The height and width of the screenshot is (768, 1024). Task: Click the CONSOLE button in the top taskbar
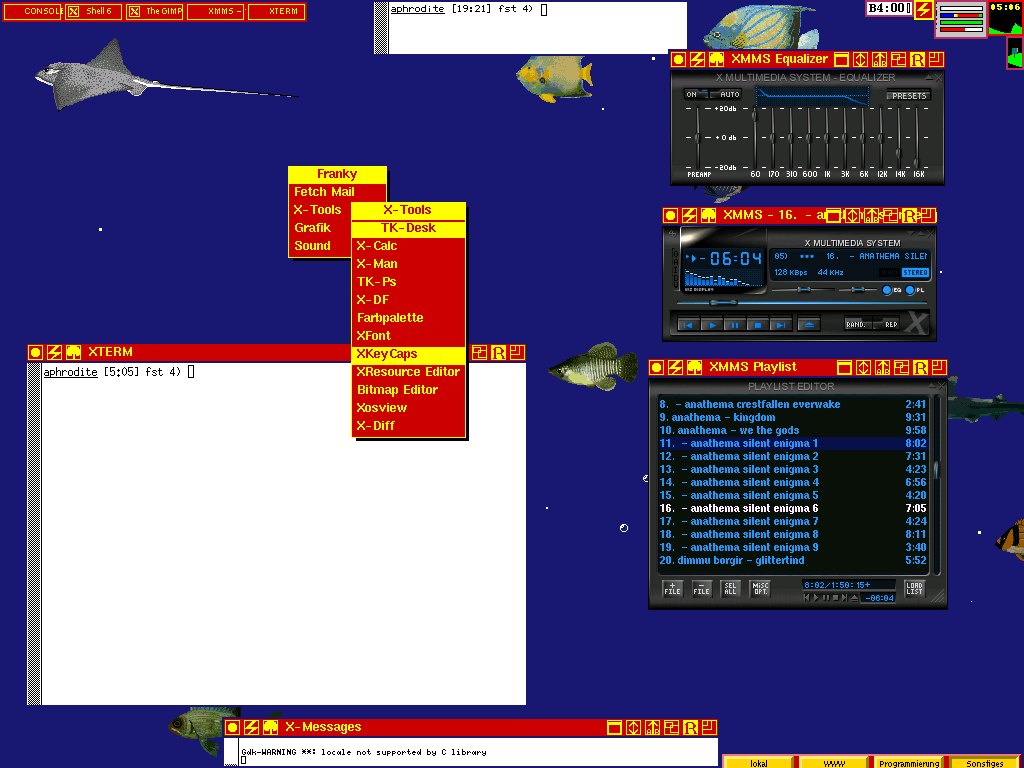pyautogui.click(x=32, y=11)
